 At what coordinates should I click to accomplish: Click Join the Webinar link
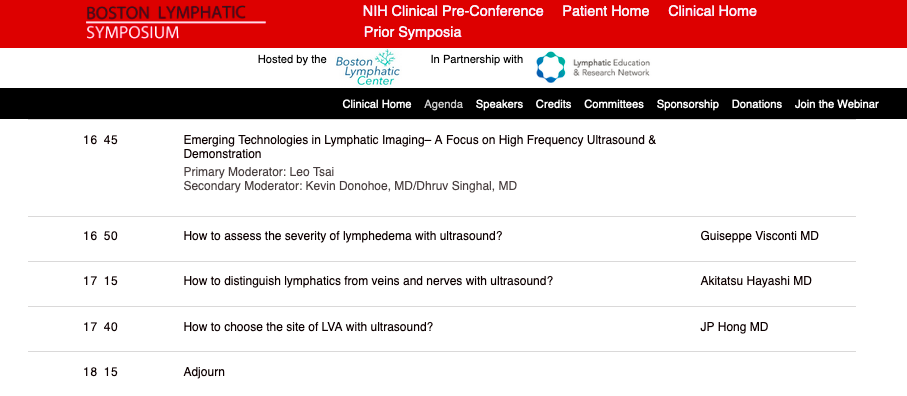click(x=836, y=104)
